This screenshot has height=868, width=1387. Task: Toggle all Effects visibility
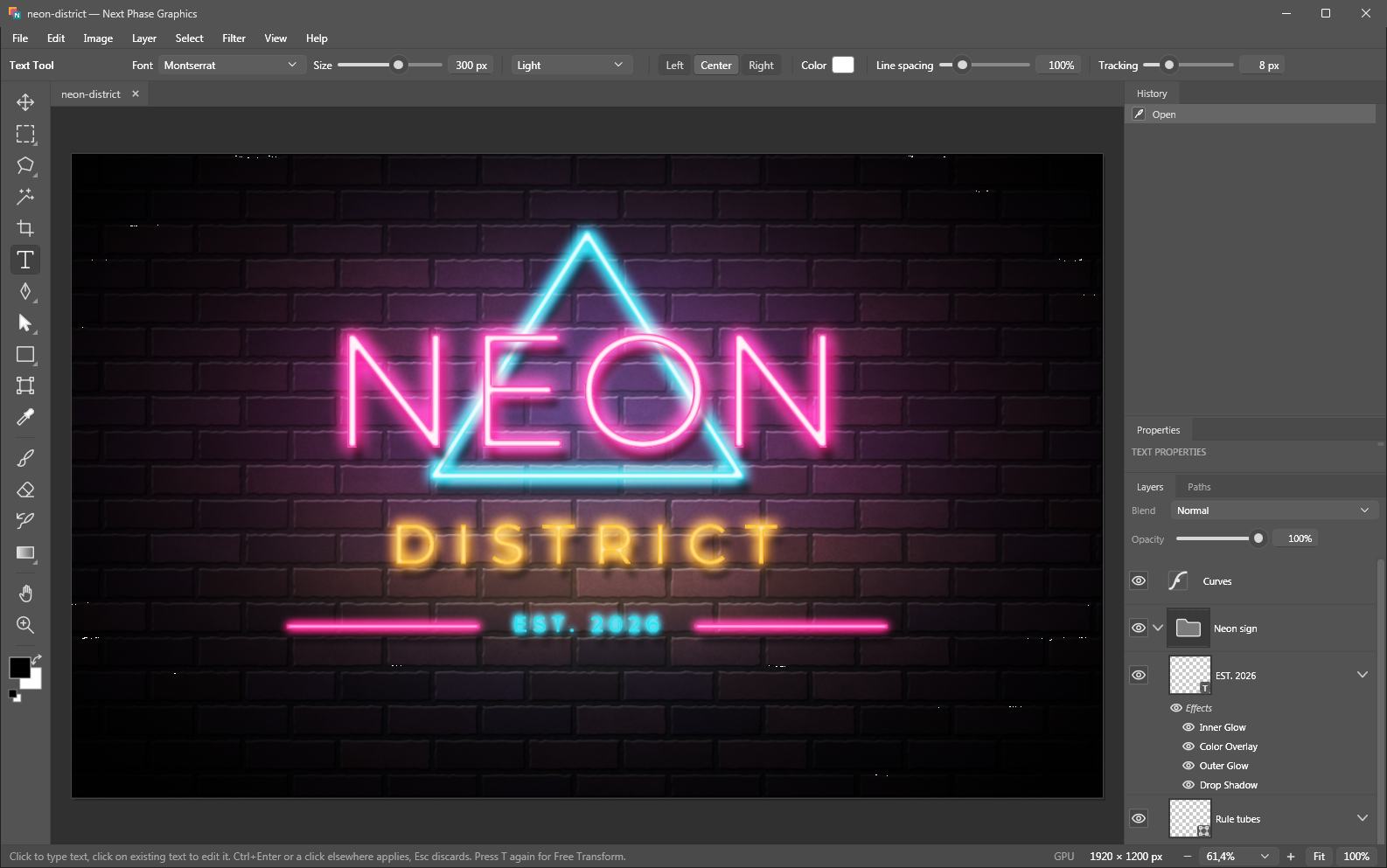(1176, 708)
